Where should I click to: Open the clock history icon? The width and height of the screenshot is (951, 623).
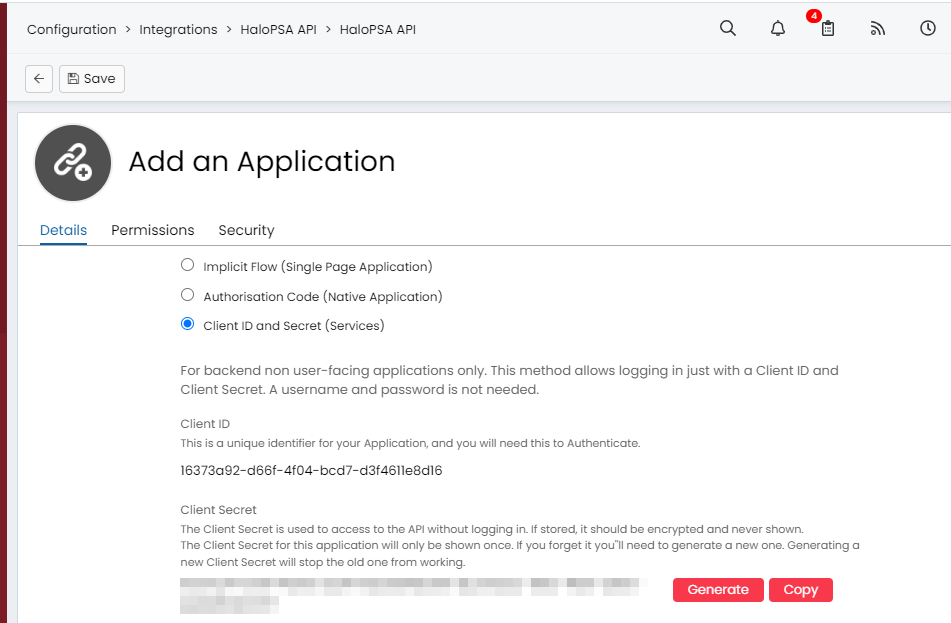tap(927, 29)
